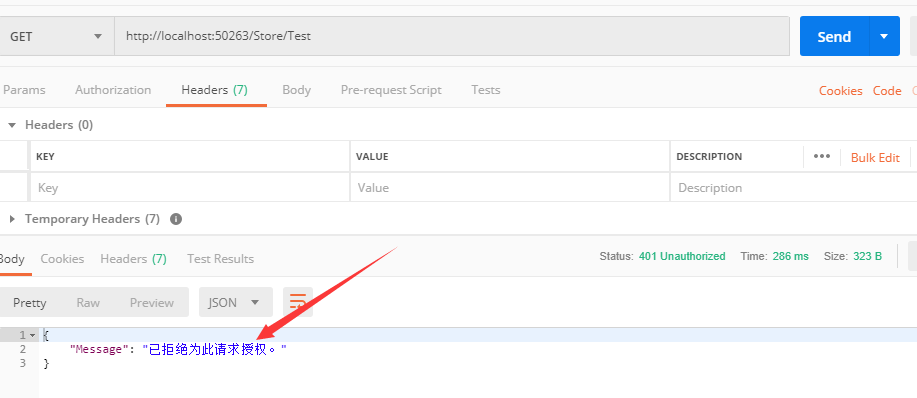
Task: Collapse the Headers (0) section
Action: pos(12,125)
